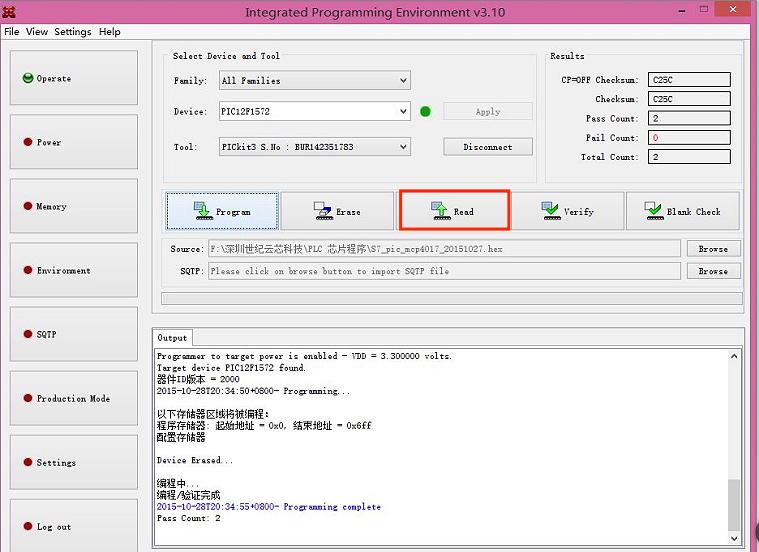
Task: Click the red dot beside Log out
Action: [x=28, y=526]
